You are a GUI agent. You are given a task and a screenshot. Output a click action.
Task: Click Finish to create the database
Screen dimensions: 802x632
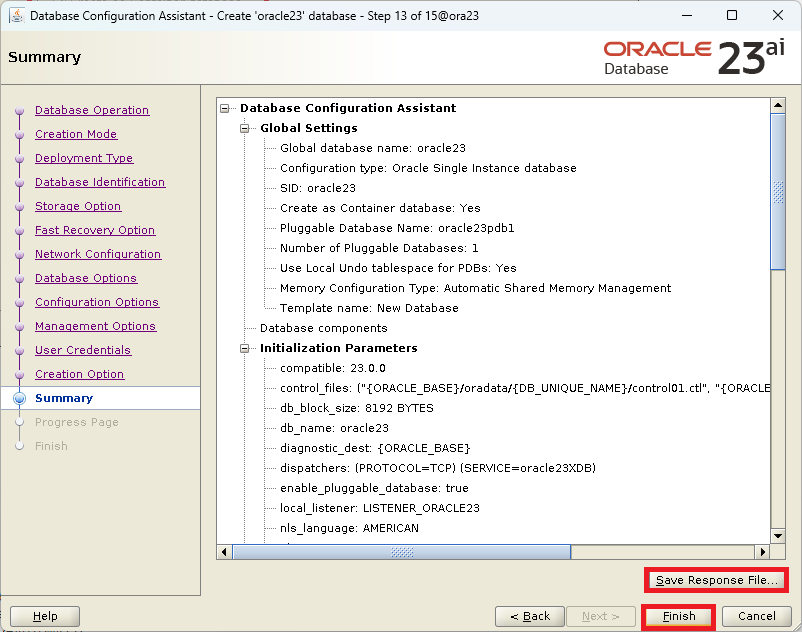tap(679, 616)
